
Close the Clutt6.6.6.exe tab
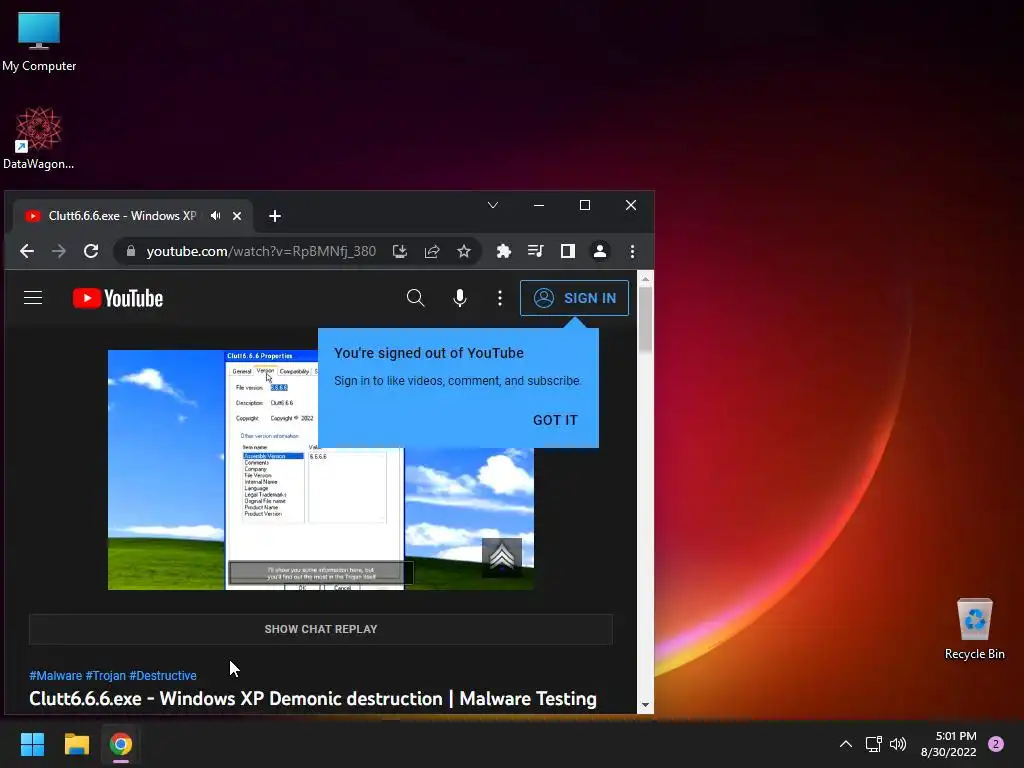pyautogui.click(x=237, y=216)
